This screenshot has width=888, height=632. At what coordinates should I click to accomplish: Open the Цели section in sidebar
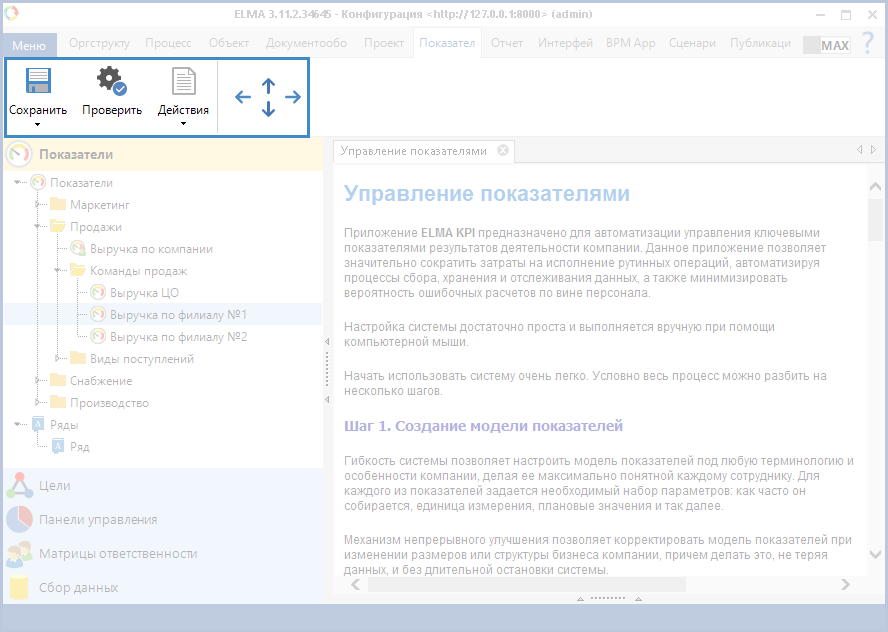[x=54, y=486]
